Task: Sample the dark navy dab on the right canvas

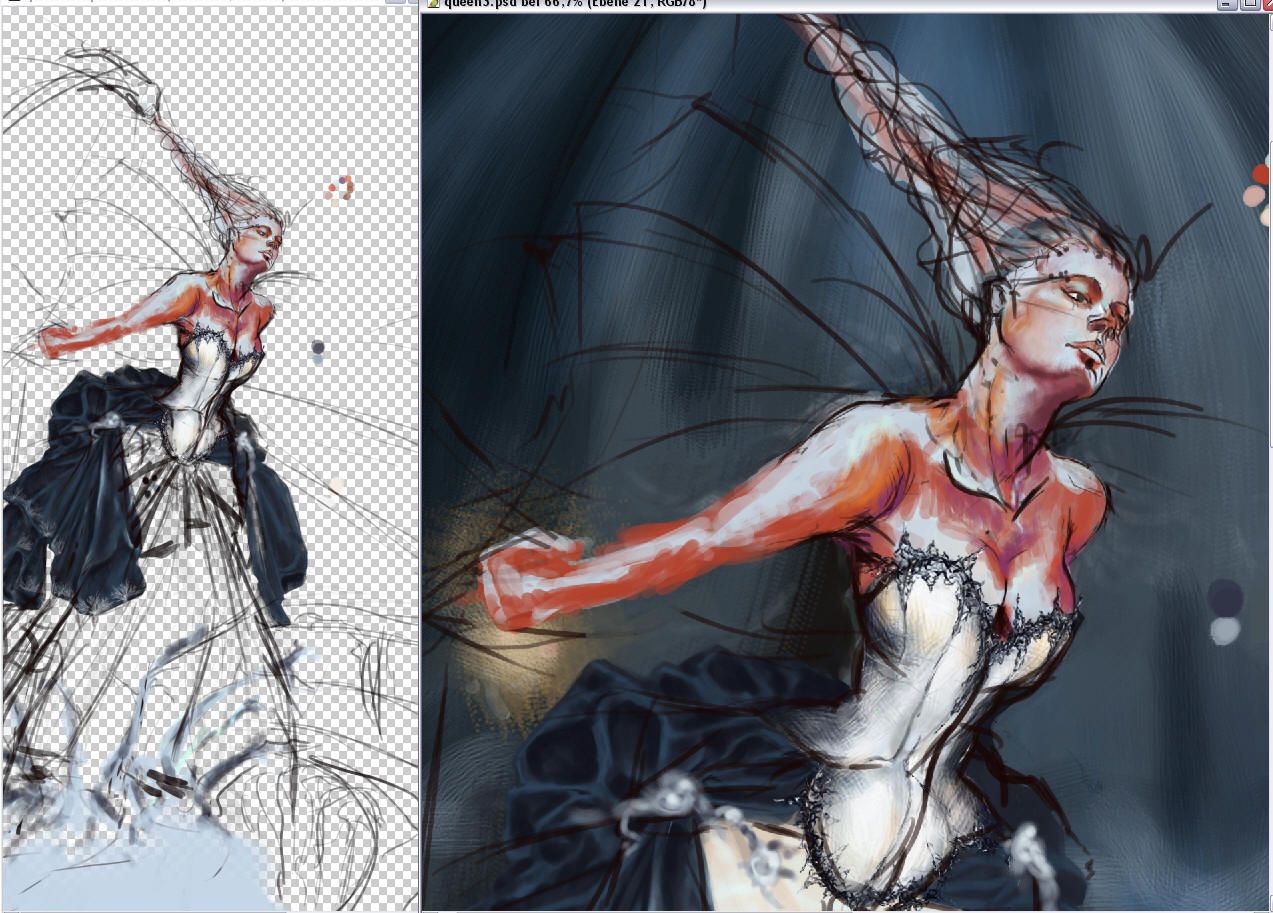Action: (1225, 598)
